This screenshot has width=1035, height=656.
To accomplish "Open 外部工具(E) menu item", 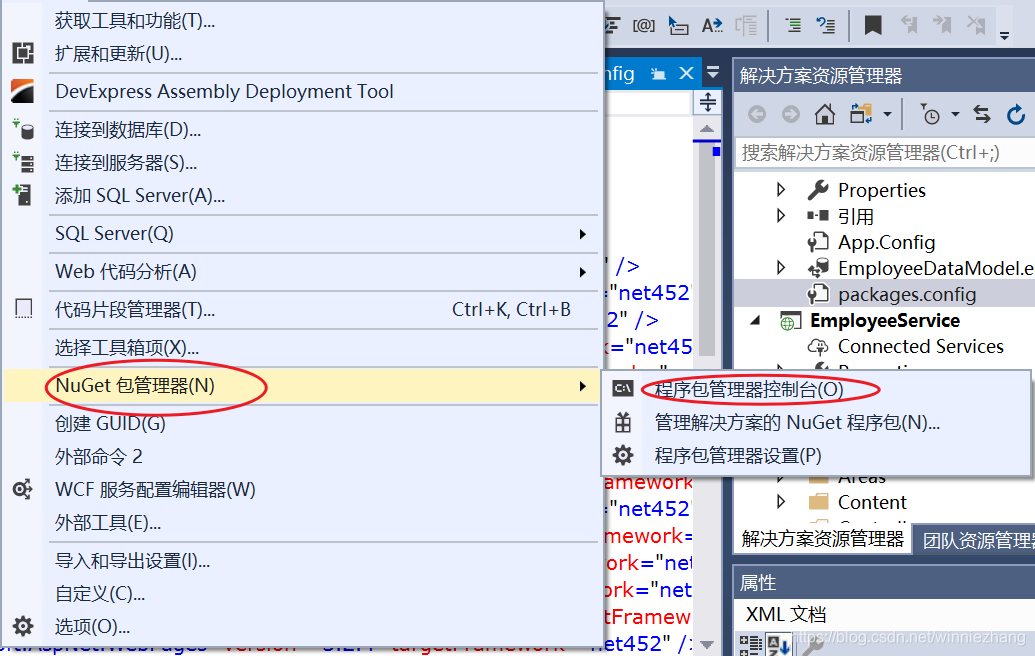I will click(x=300, y=523).
